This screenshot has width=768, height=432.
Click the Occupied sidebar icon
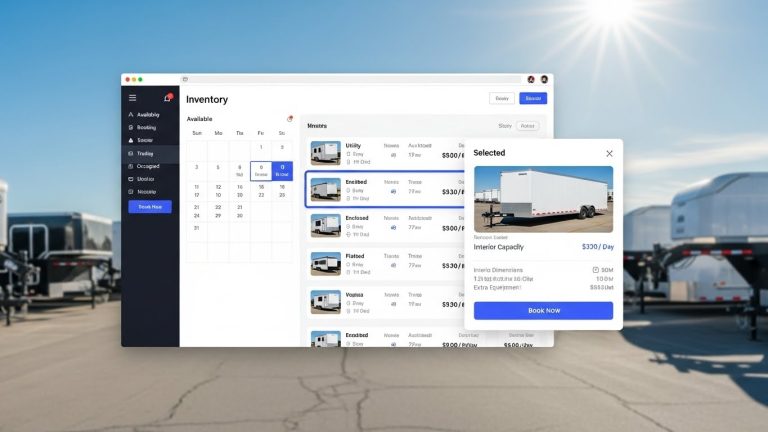pyautogui.click(x=131, y=166)
